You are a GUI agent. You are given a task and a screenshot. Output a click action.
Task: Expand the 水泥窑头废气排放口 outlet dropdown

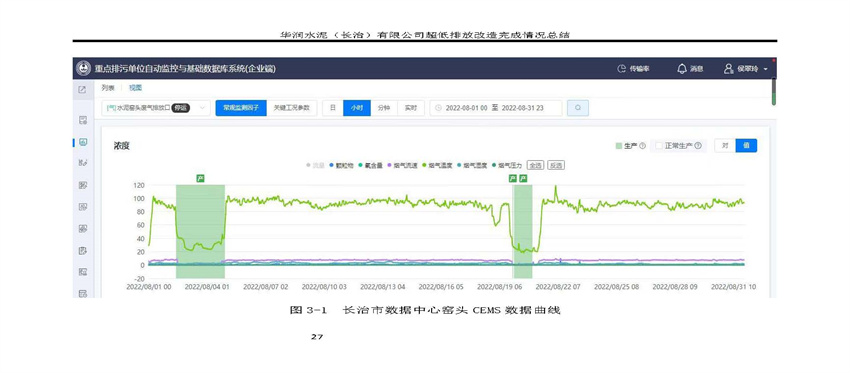pyautogui.click(x=156, y=108)
